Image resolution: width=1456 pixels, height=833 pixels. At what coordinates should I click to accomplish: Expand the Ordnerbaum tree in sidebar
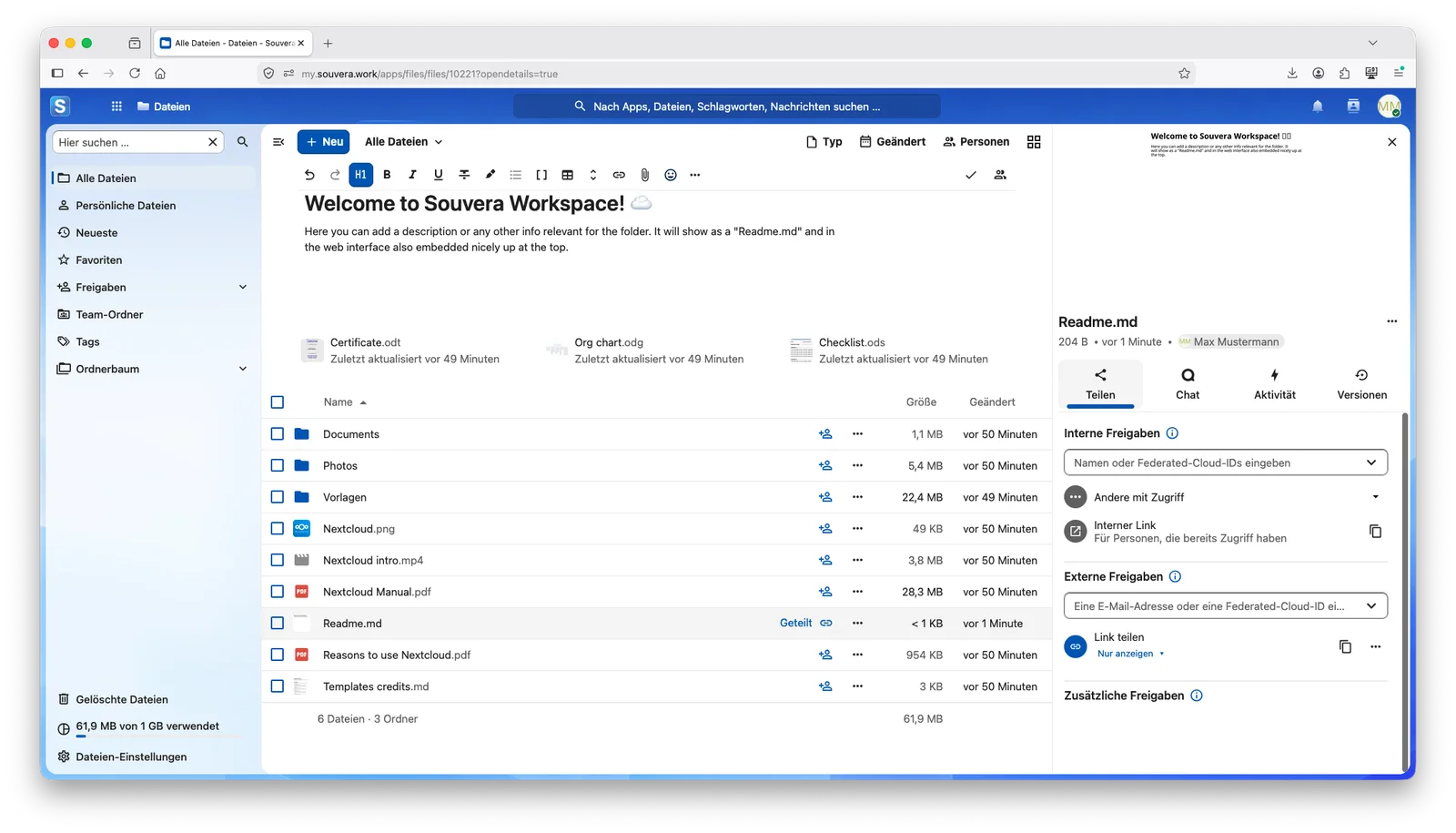[243, 369]
